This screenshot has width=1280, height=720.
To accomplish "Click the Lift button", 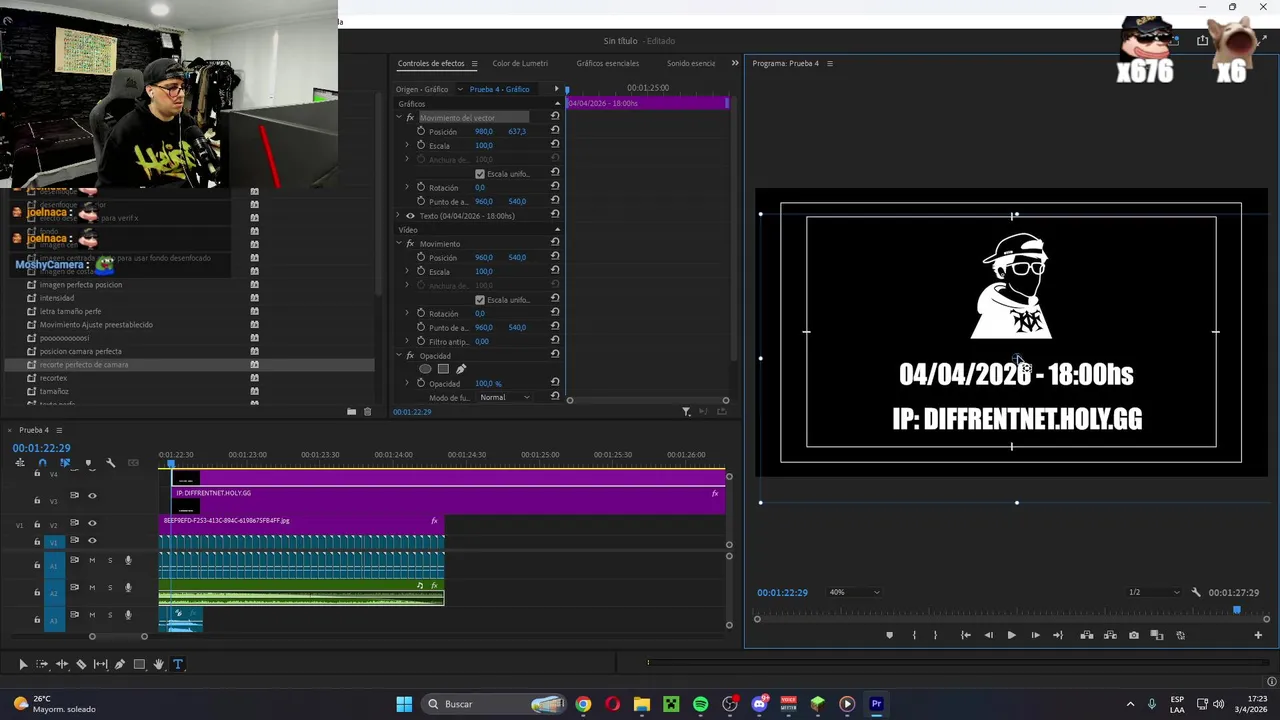I will point(1086,635).
